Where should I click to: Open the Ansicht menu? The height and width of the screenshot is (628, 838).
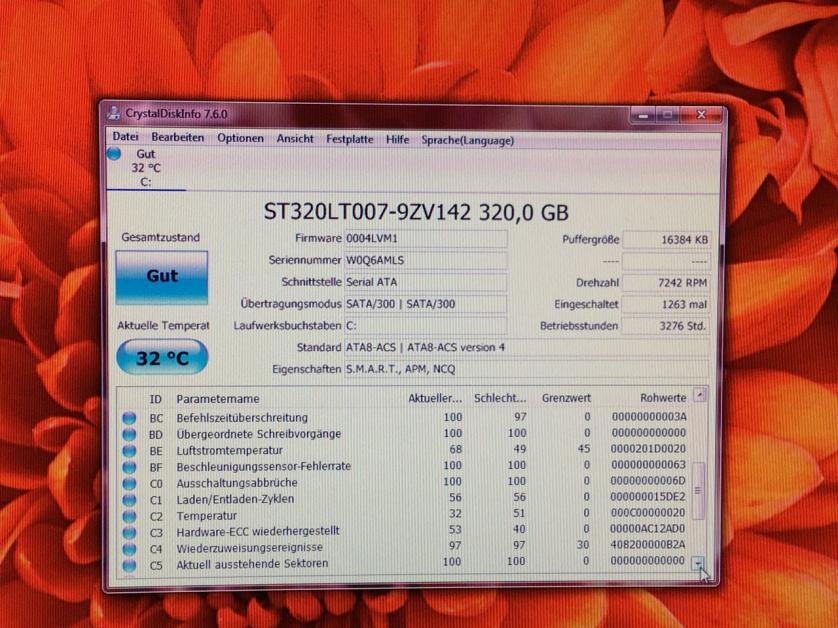[x=294, y=139]
